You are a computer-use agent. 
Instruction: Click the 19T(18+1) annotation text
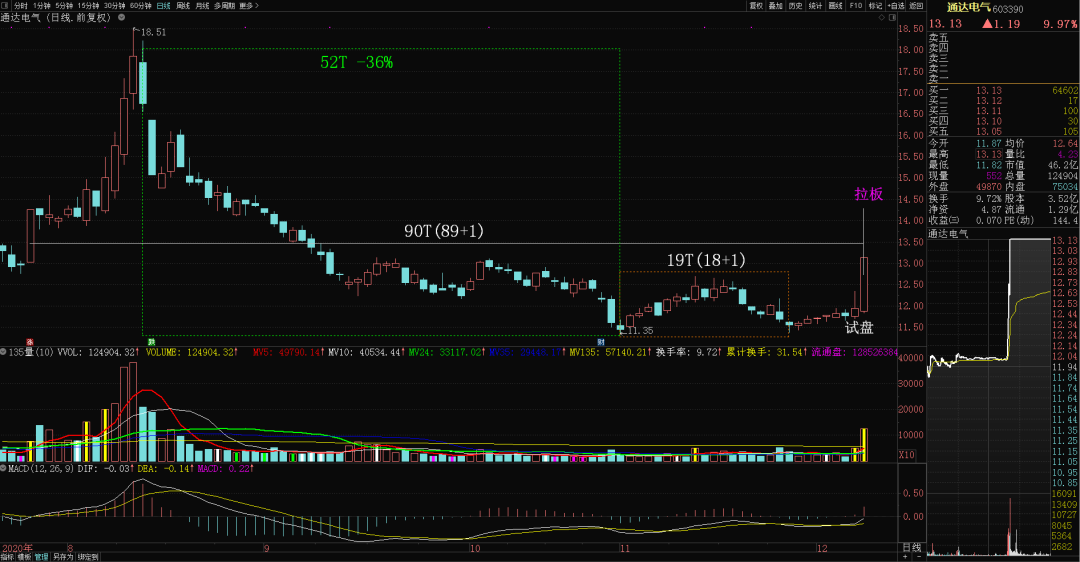706,260
